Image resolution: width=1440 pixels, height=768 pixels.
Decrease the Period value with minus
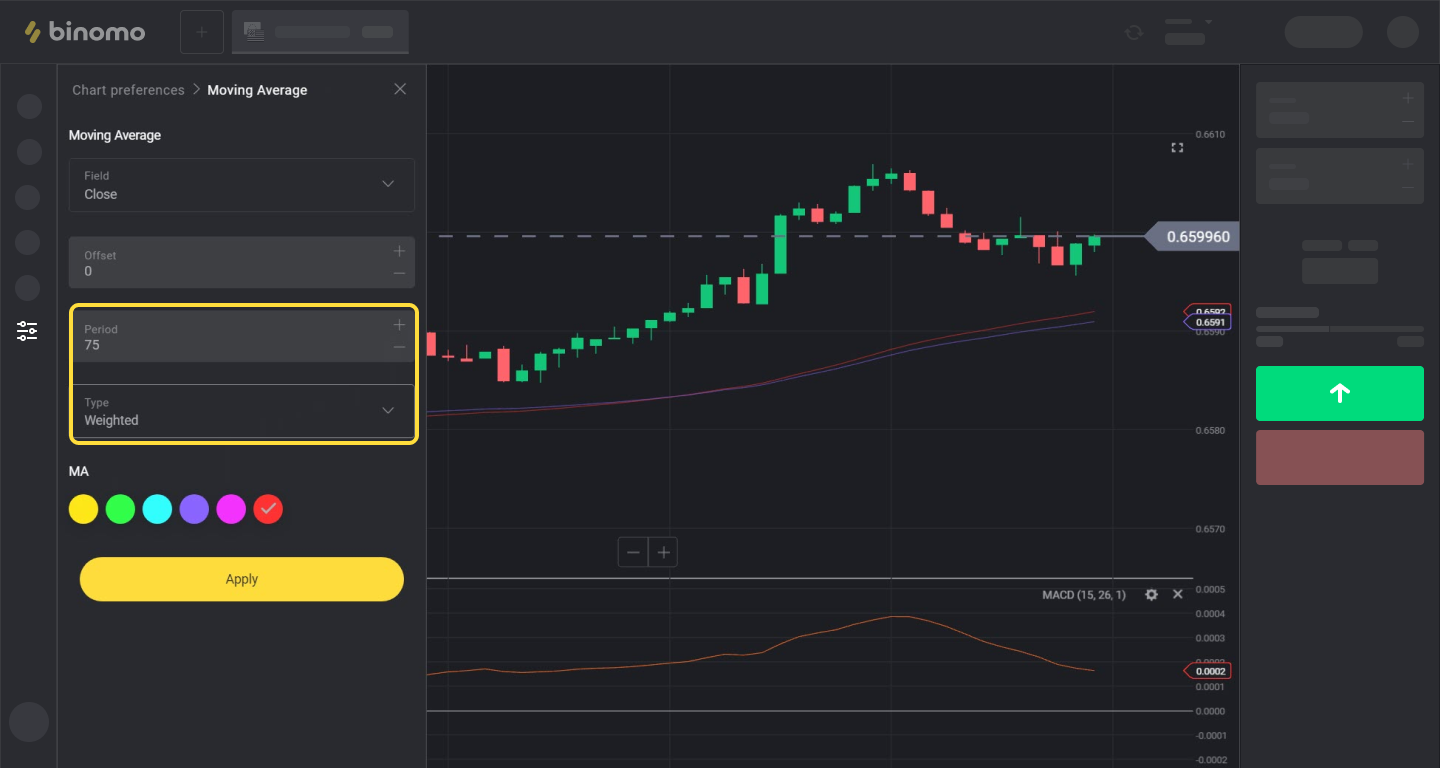[x=399, y=347]
